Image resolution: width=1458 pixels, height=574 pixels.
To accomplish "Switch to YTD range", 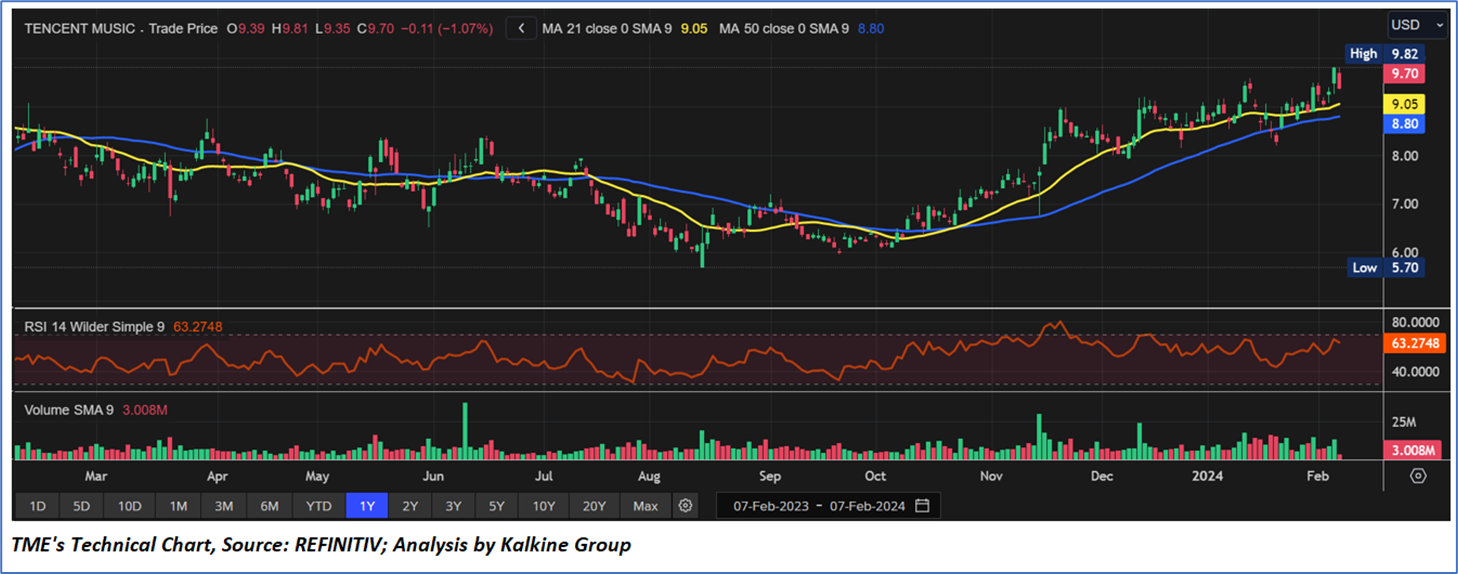I will point(318,506).
